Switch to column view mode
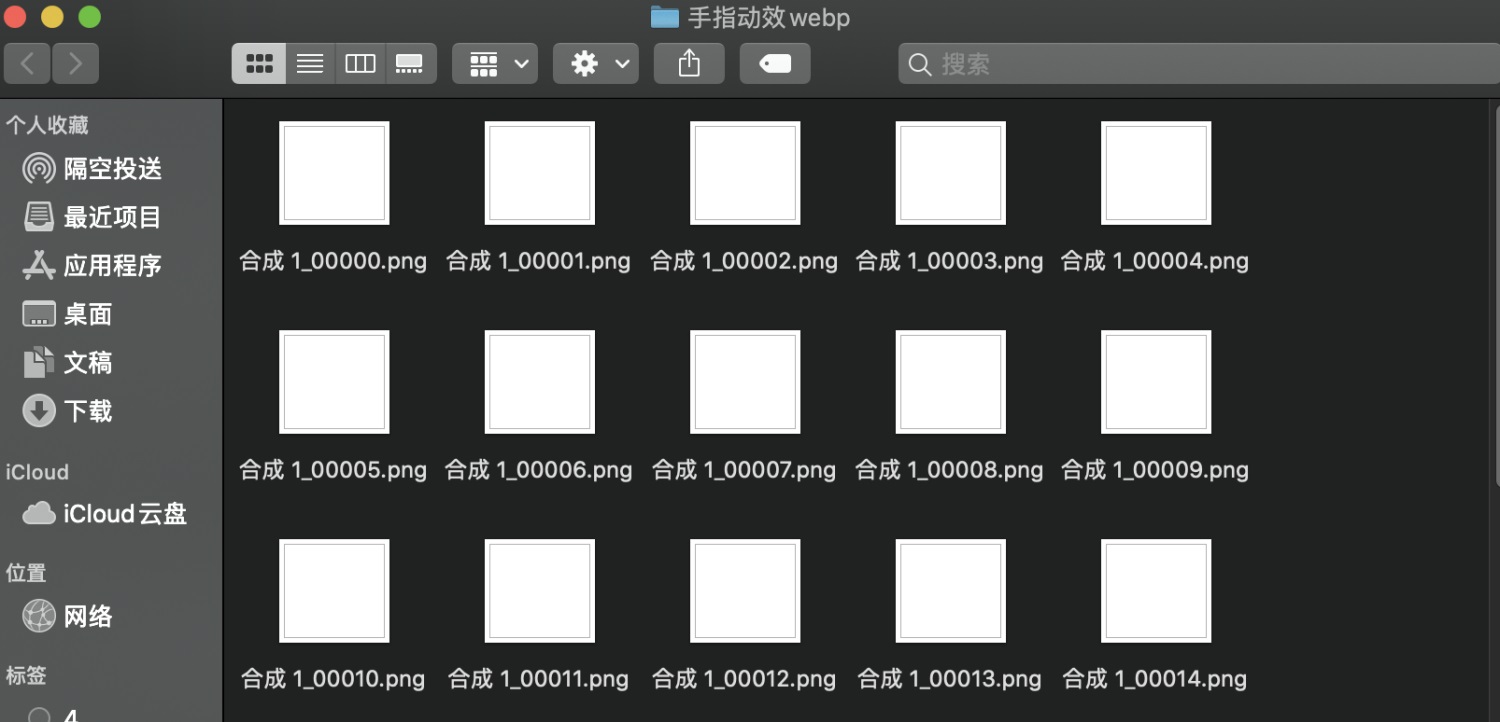This screenshot has height=722, width=1500. [x=360, y=64]
